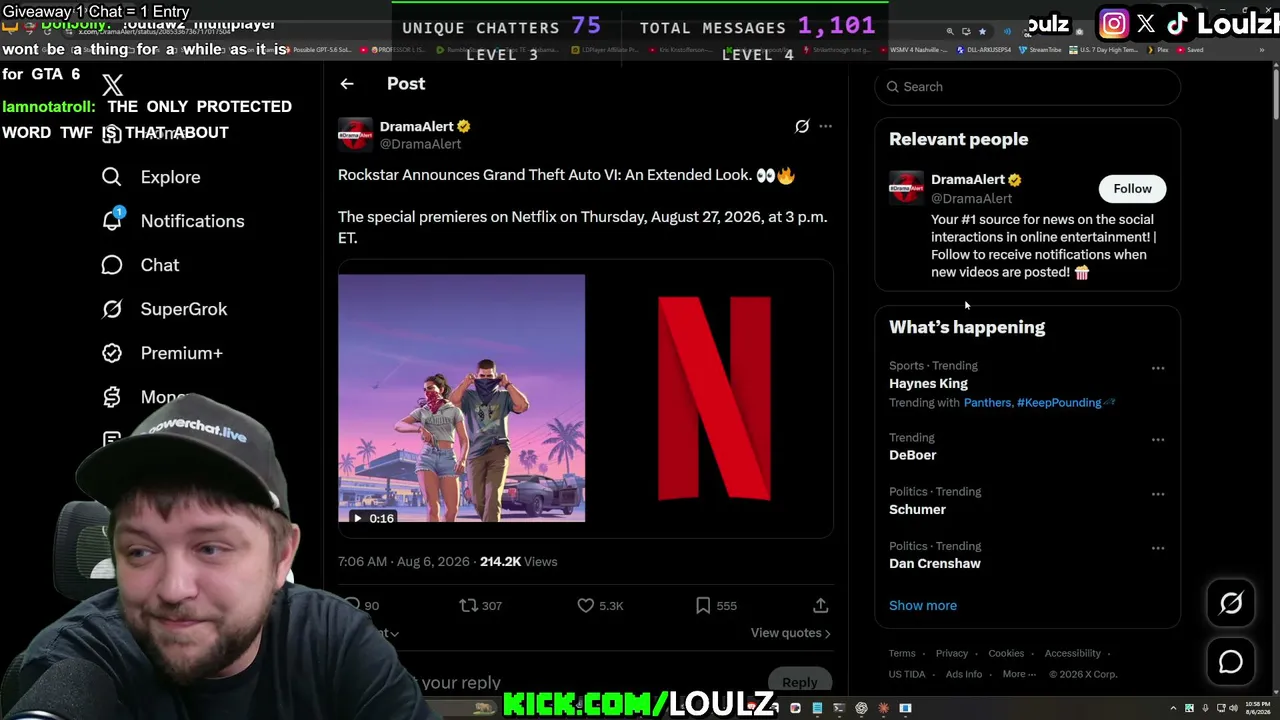Open the Notifications bell icon
1280x720 pixels.
click(x=112, y=220)
